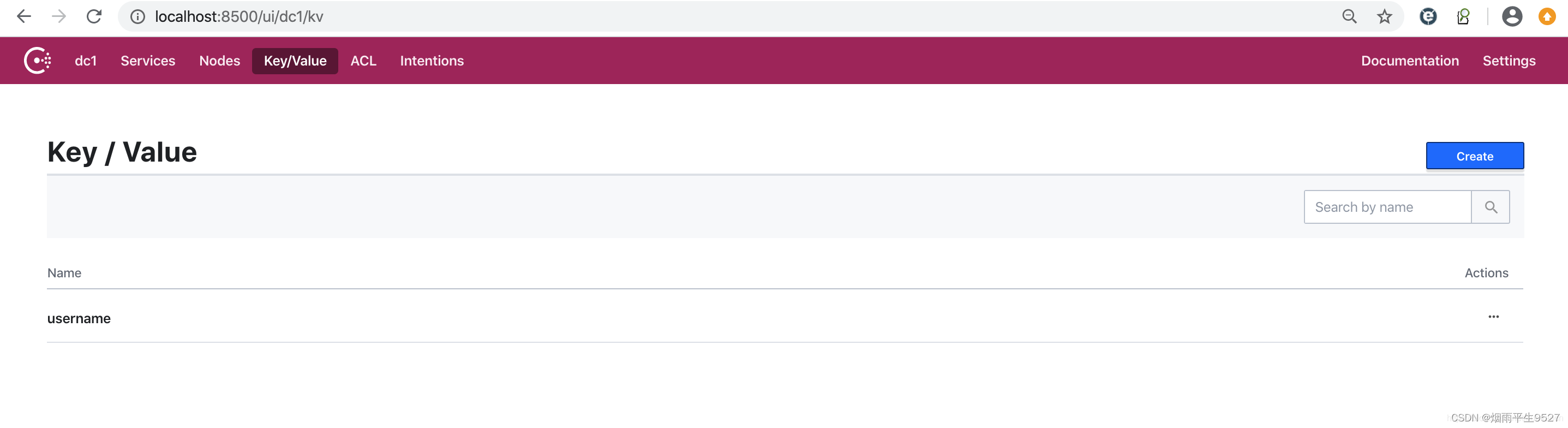Open the Nodes tab
The image size is (1568, 428).
pyautogui.click(x=220, y=61)
